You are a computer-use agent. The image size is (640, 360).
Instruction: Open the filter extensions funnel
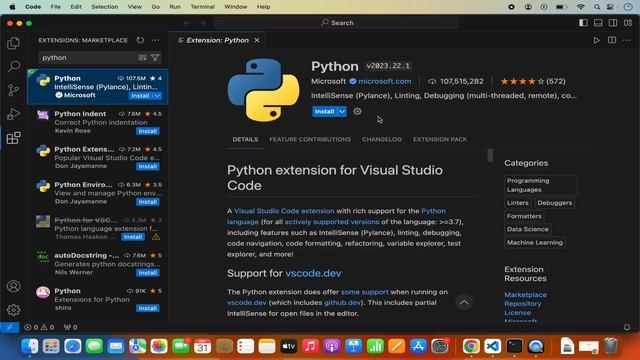click(155, 58)
